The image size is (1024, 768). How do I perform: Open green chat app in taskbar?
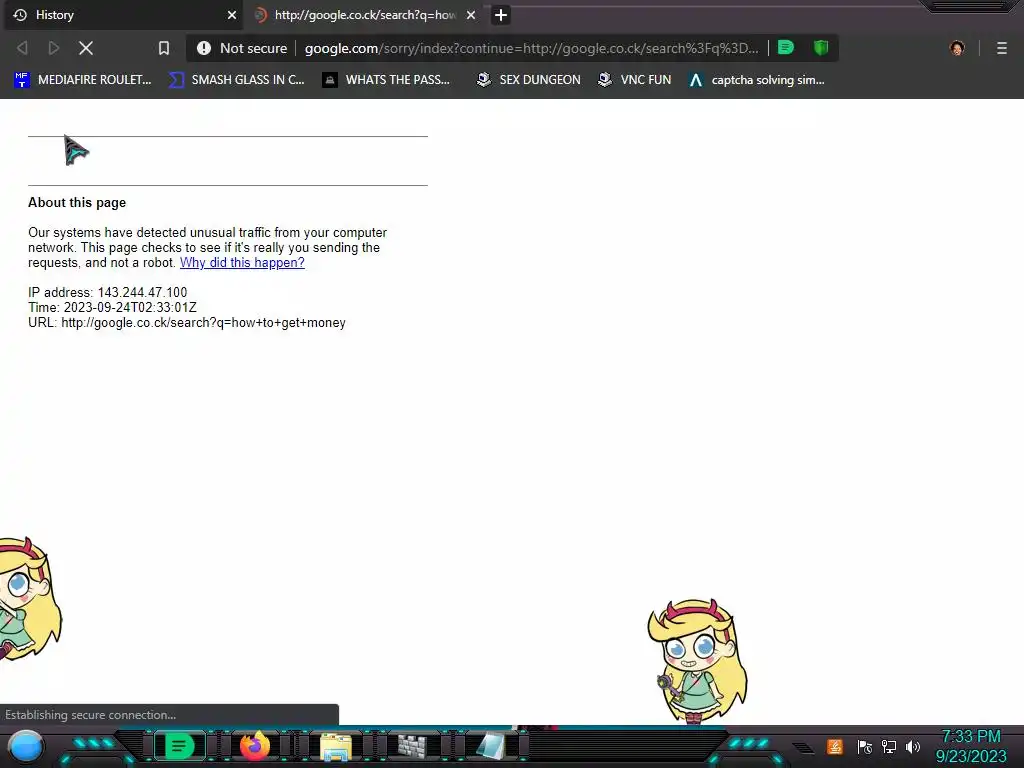pos(179,746)
